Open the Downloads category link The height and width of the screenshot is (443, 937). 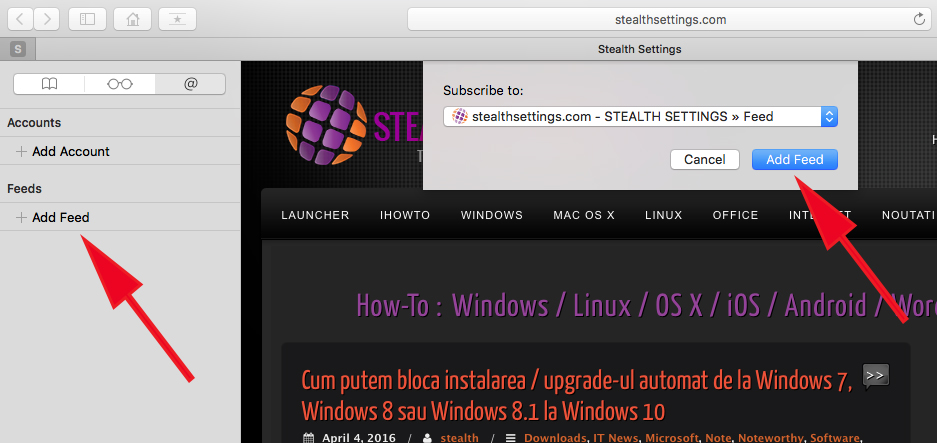[555, 438]
